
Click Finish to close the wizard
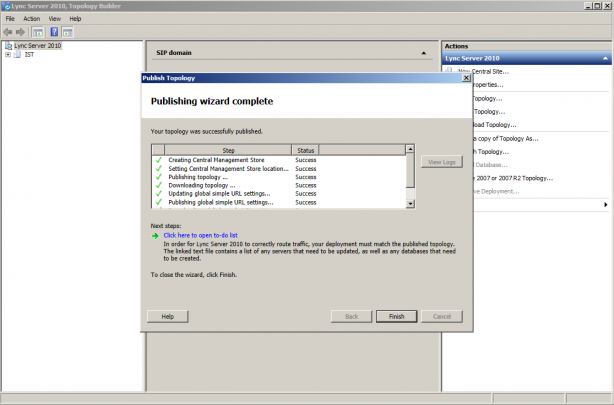(396, 316)
